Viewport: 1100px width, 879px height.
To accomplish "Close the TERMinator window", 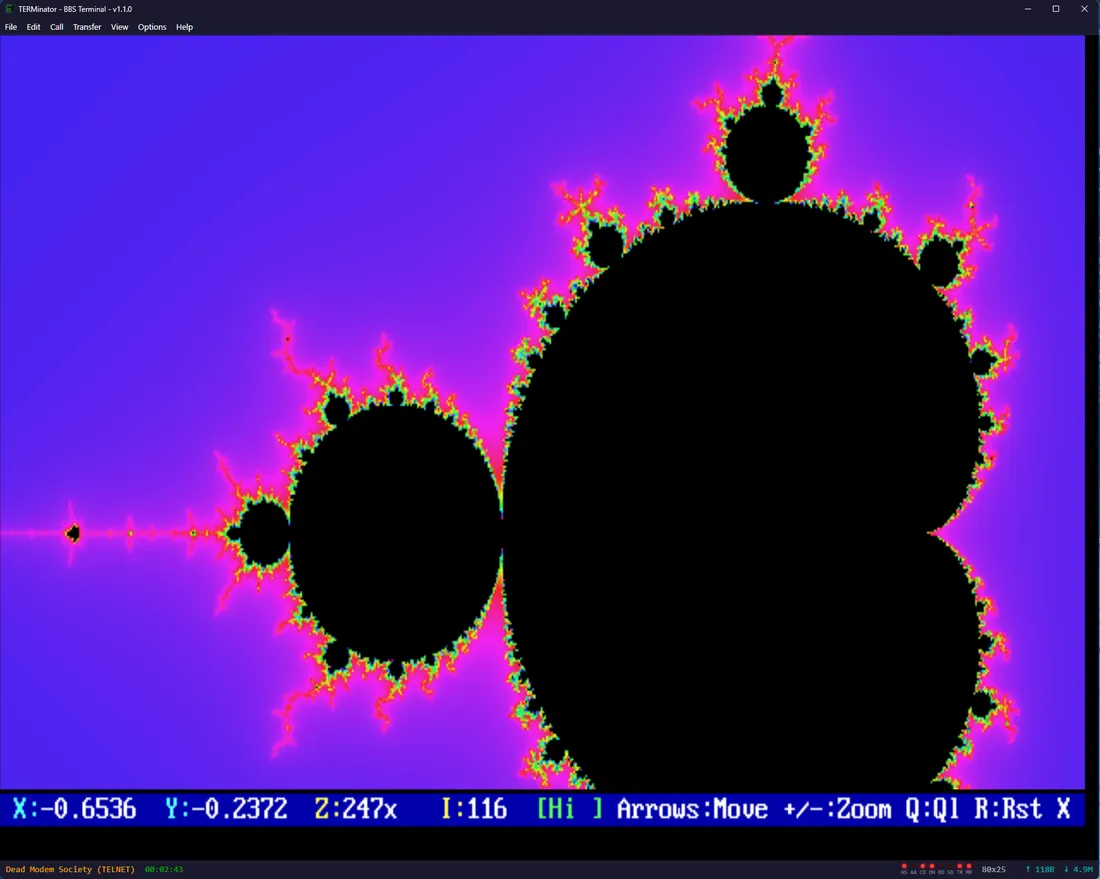I will coord(1084,9).
